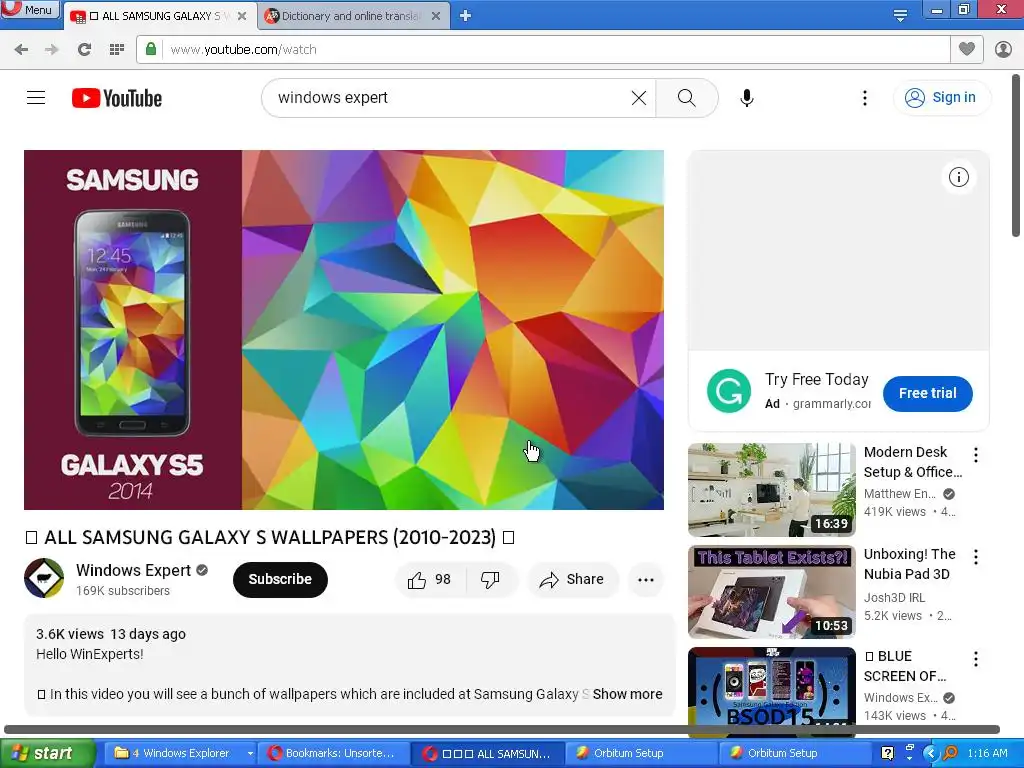This screenshot has height=768, width=1024.
Task: Open the browser account profile icon
Action: click(1003, 49)
